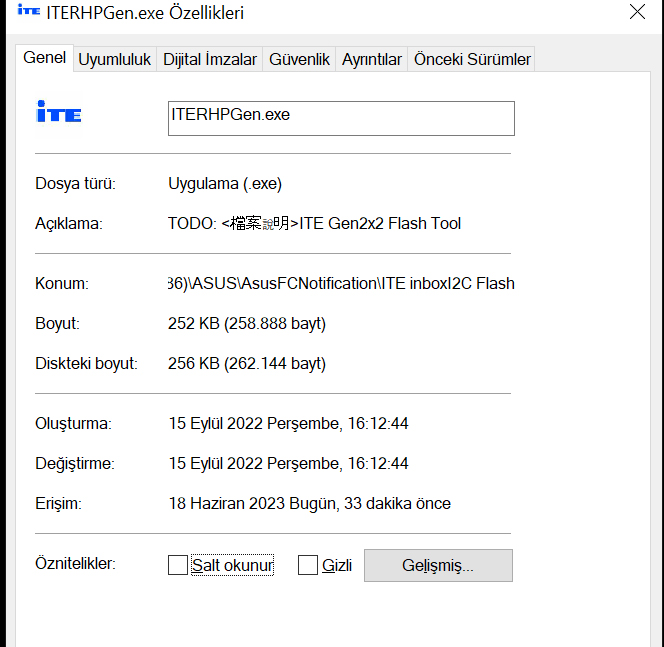Select the 'Uygulama (.exe)' file type text
This screenshot has width=664, height=647.
pyautogui.click(x=225, y=184)
